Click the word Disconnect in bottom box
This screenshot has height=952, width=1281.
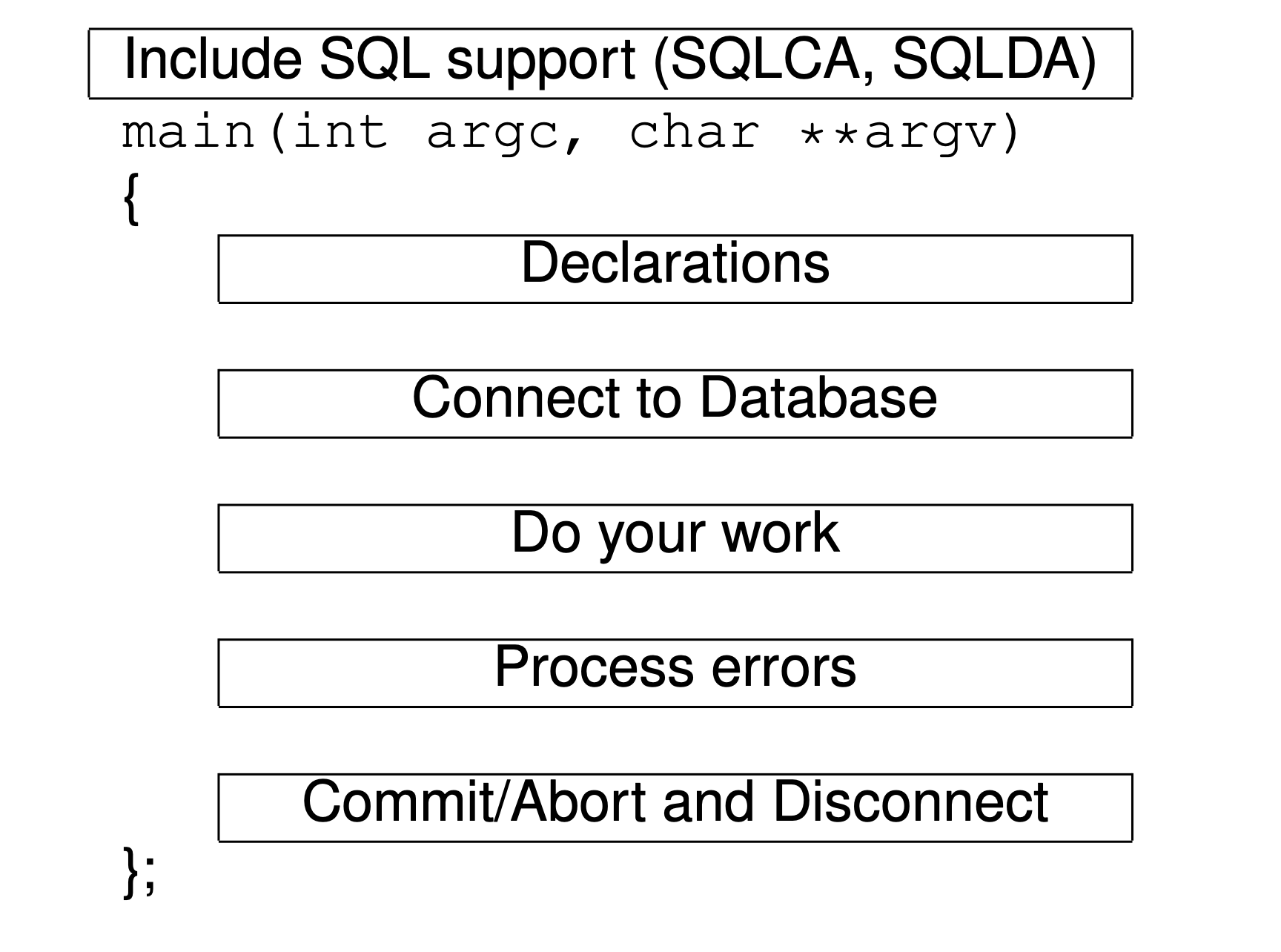pos(910,802)
